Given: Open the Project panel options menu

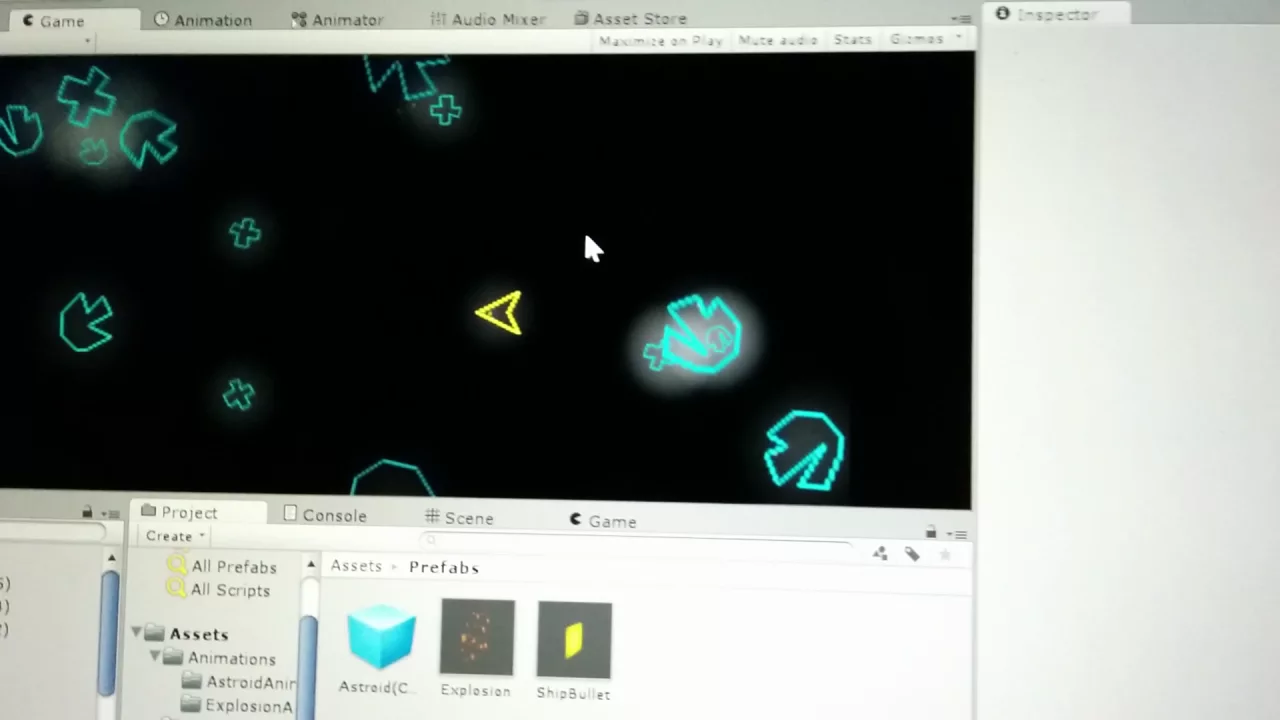Looking at the screenshot, I should (x=958, y=534).
